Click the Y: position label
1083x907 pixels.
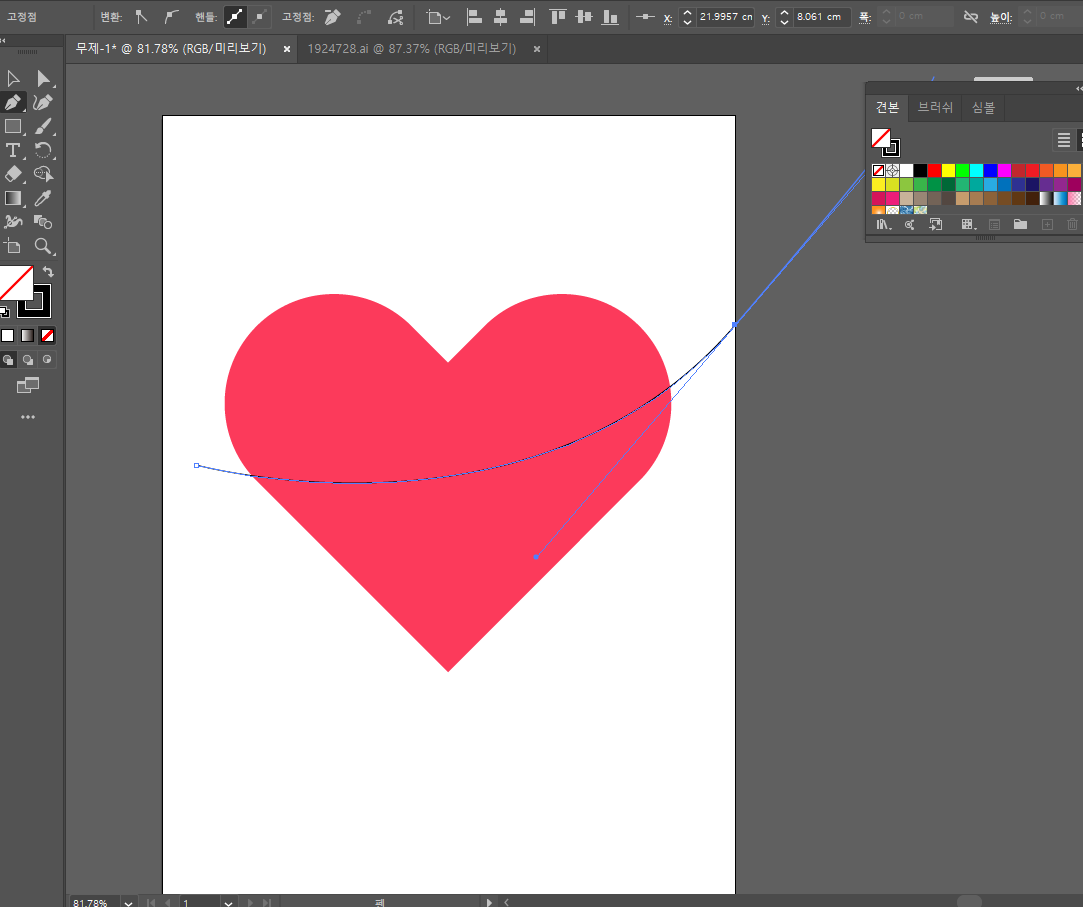tap(765, 18)
